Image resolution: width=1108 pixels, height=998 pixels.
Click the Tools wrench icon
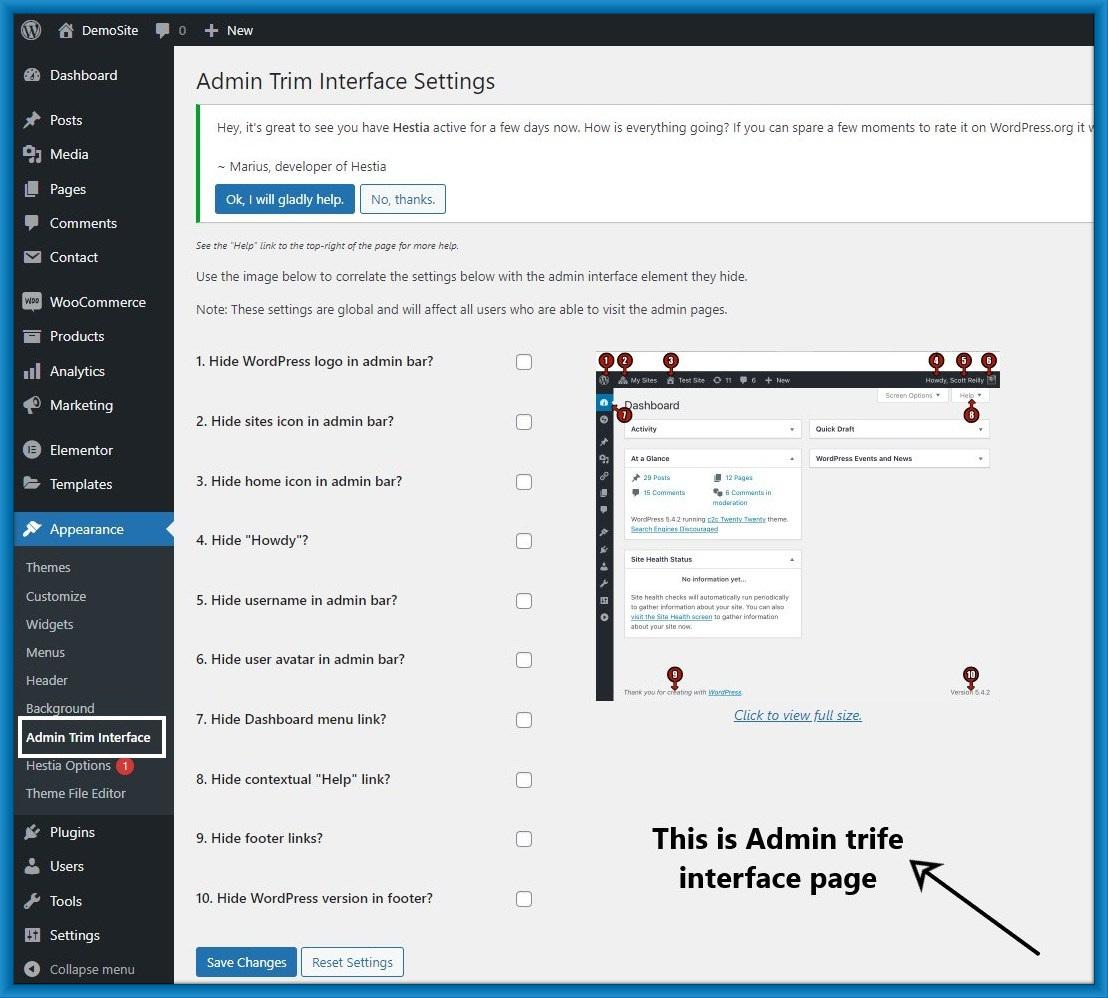click(32, 900)
